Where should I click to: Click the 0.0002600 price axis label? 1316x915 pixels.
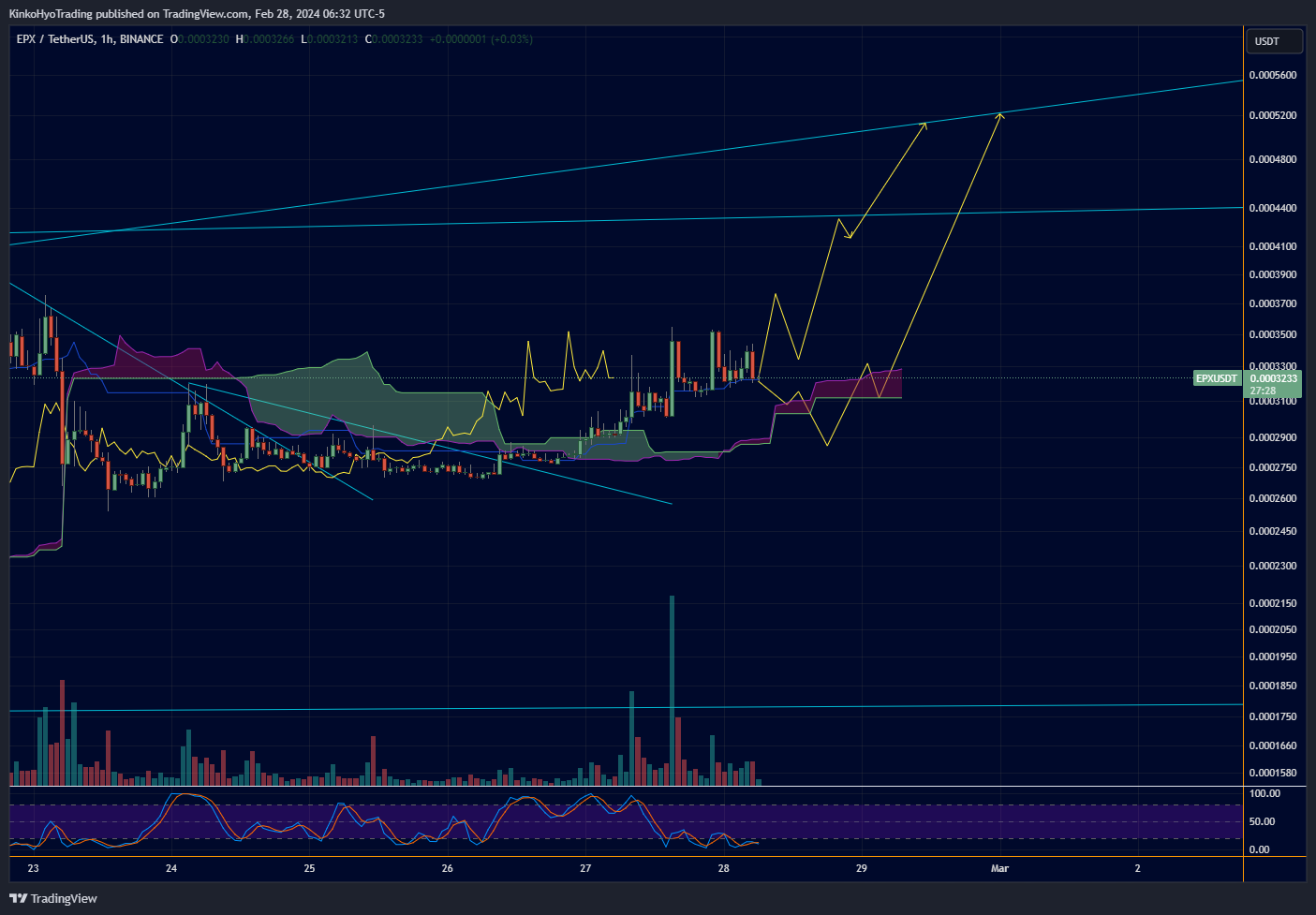(x=1273, y=498)
